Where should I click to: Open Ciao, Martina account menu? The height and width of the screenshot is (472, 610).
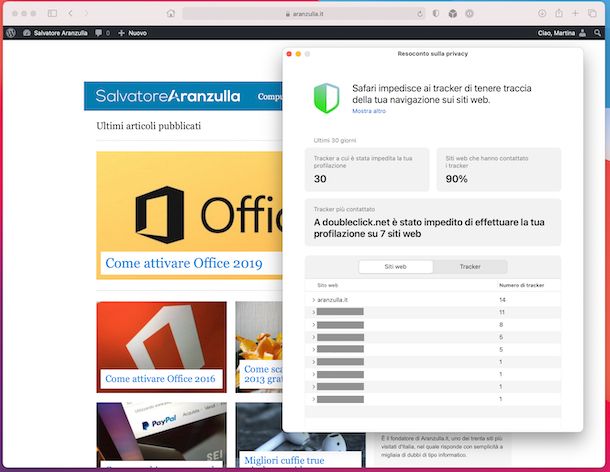[556, 33]
